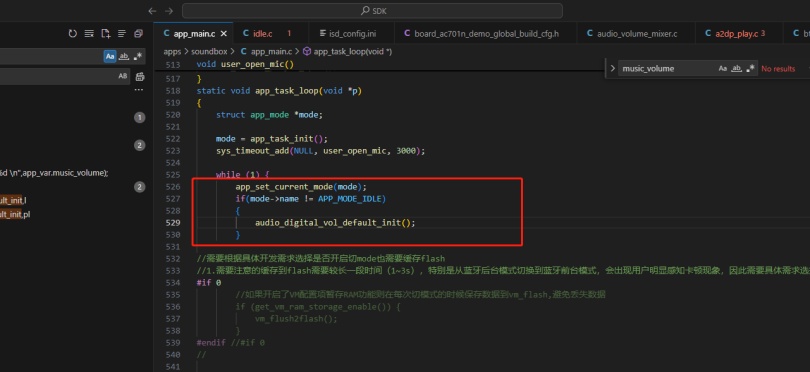Viewport: 810px width, 372px height.
Task: Open the soundbox breadcrumb dropdown
Action: tap(209, 51)
